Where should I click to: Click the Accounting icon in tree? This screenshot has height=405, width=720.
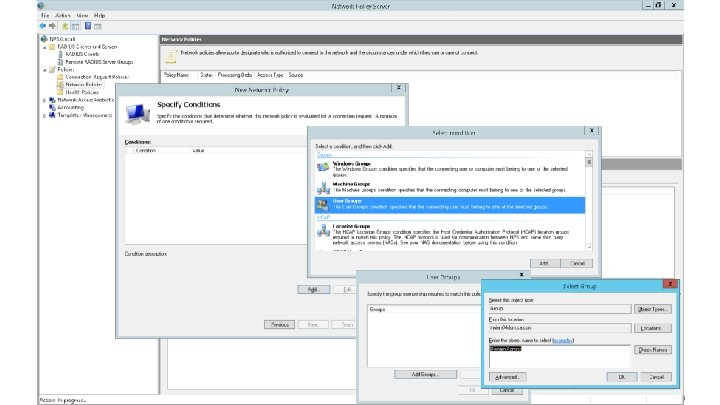52,107
